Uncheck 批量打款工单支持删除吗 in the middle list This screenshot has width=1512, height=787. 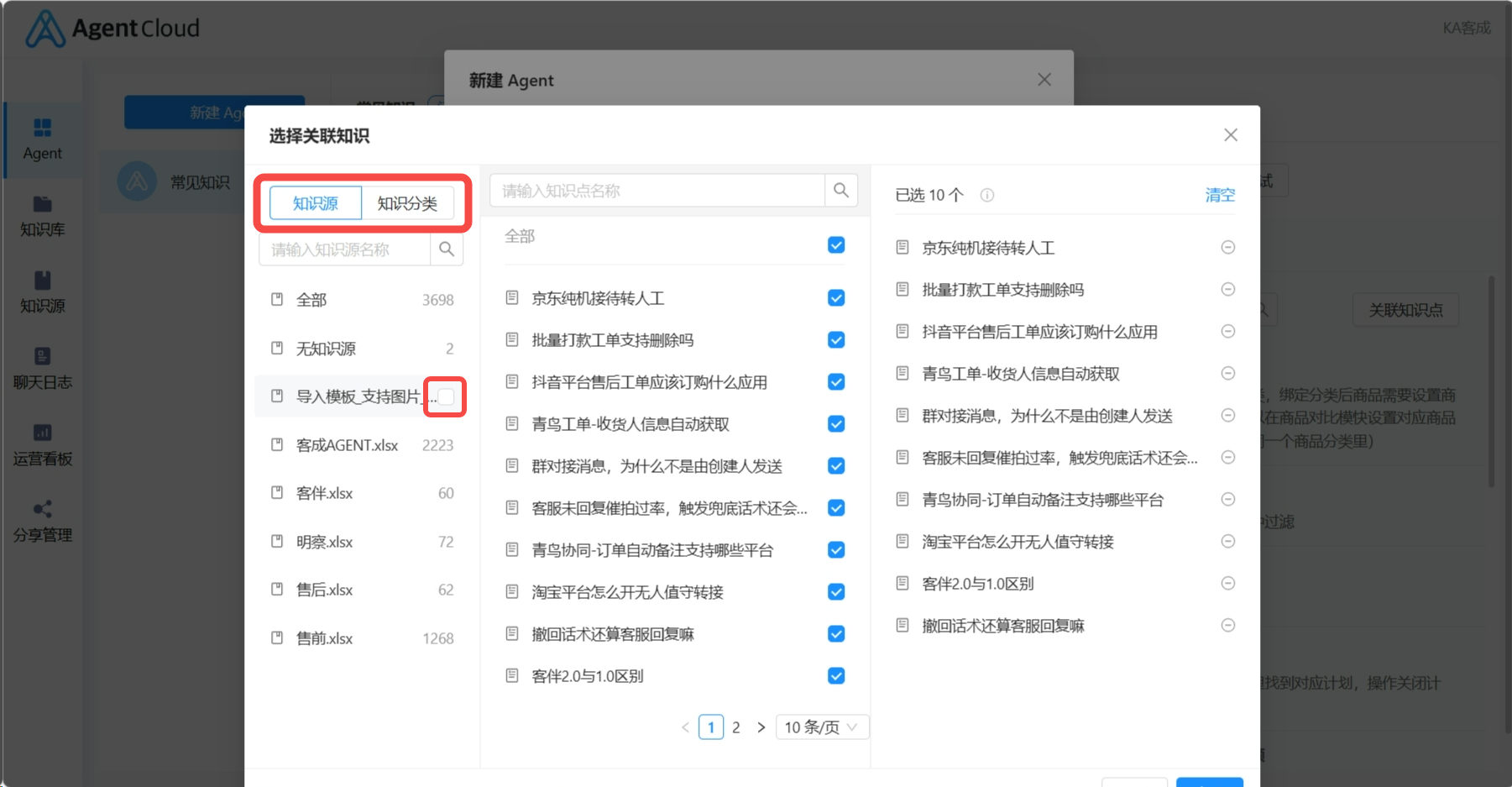(836, 340)
